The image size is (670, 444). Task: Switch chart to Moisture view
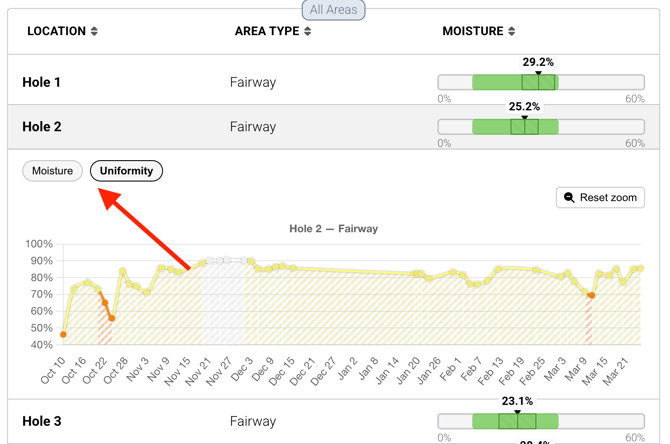click(x=52, y=171)
